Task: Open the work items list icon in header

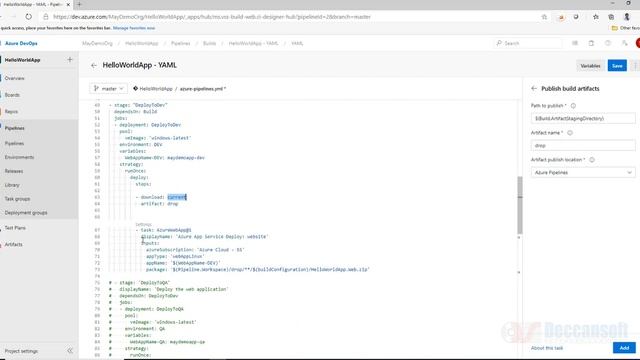Action: (575, 43)
